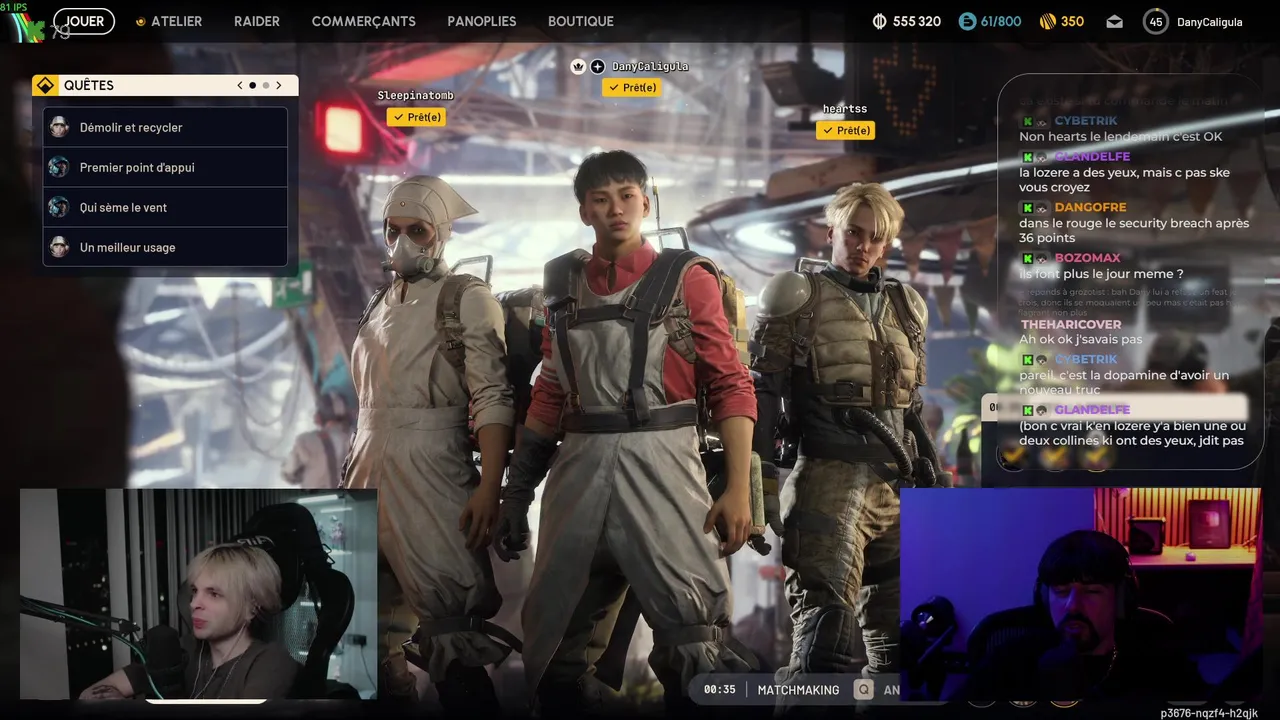
Task: Click the plus icon beside DanyCaligula squad name
Action: (x=597, y=66)
